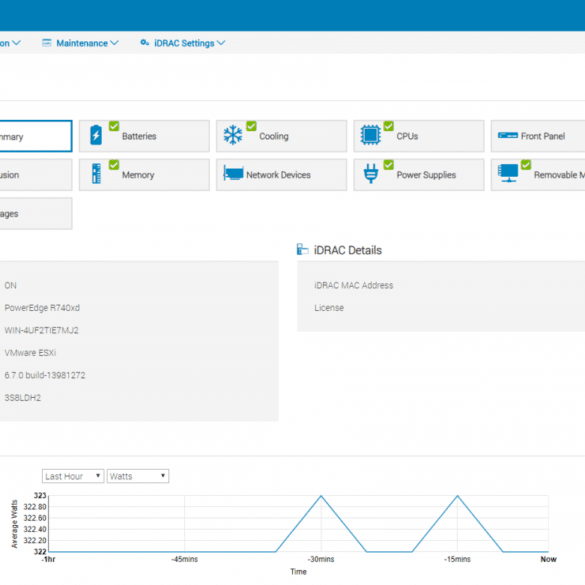Open the Cooling health card
The width and height of the screenshot is (585, 585).
pyautogui.click(x=281, y=136)
